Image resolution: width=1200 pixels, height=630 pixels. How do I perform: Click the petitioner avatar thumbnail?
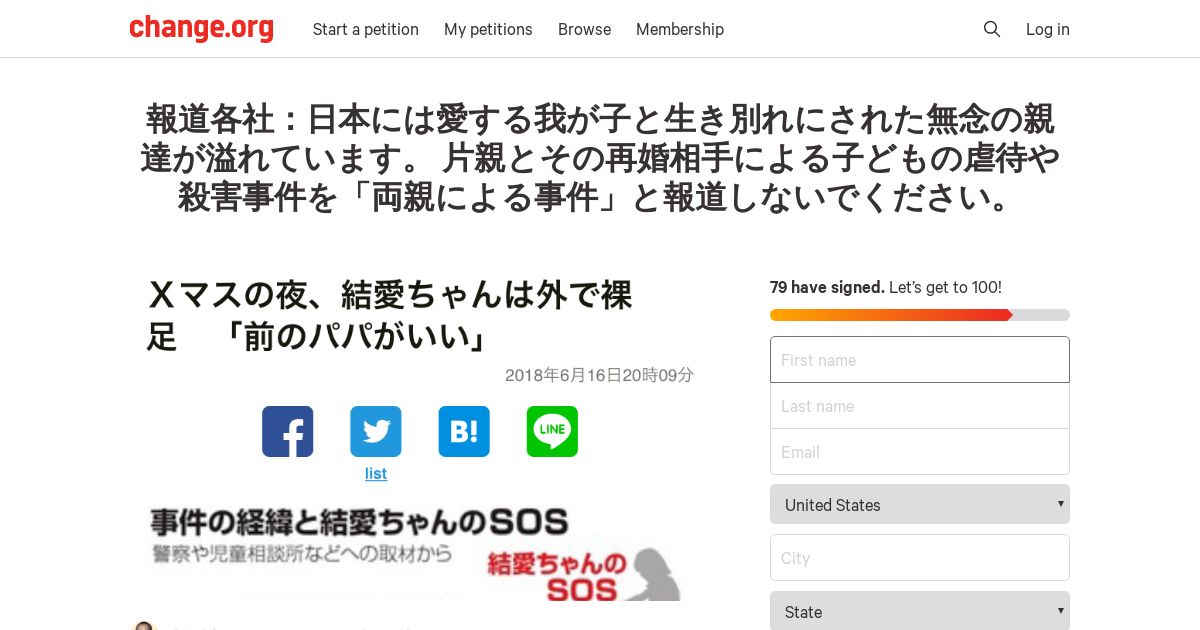pyautogui.click(x=145, y=625)
